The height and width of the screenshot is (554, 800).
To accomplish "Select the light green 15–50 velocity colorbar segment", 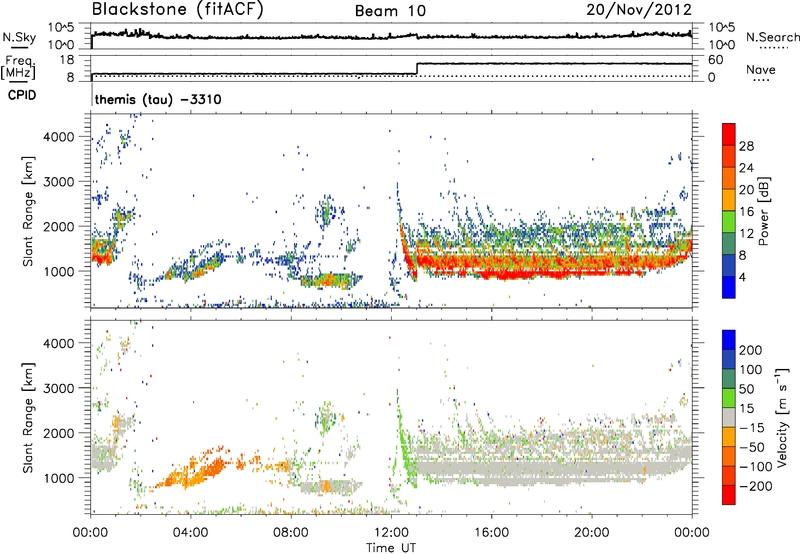I will (729, 398).
